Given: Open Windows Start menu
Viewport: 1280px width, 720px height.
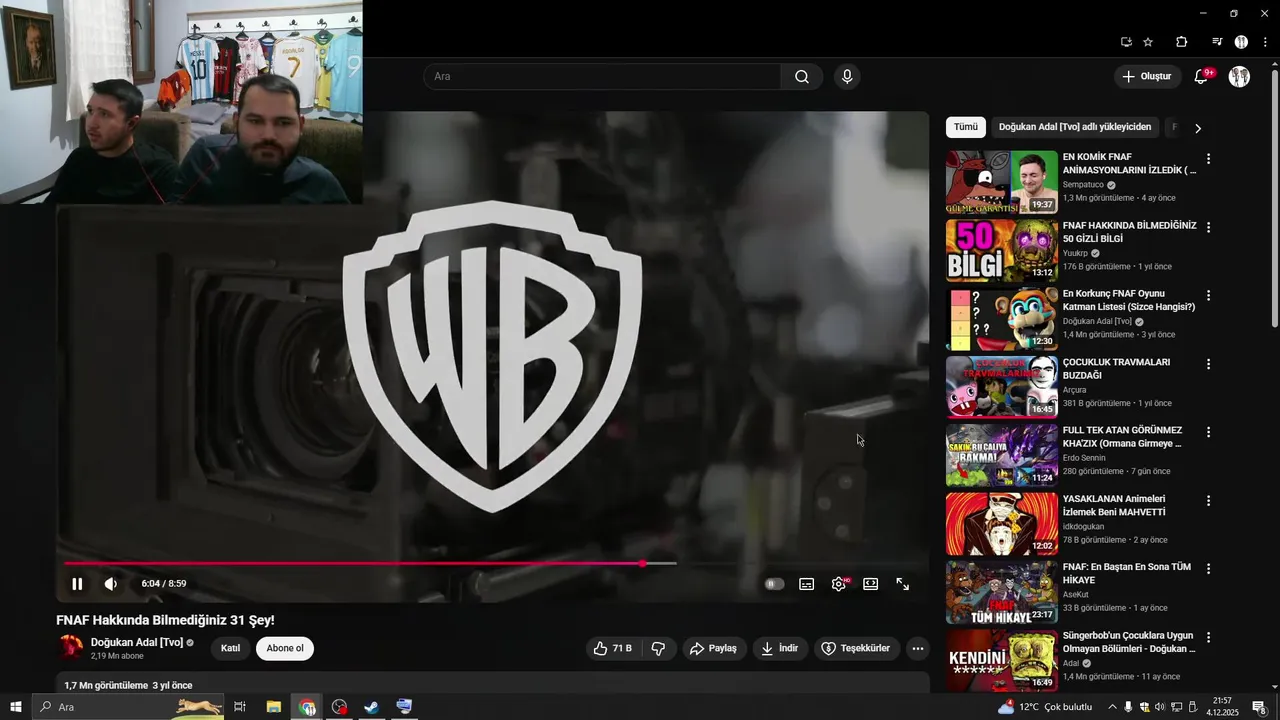Looking at the screenshot, I should pos(16,707).
